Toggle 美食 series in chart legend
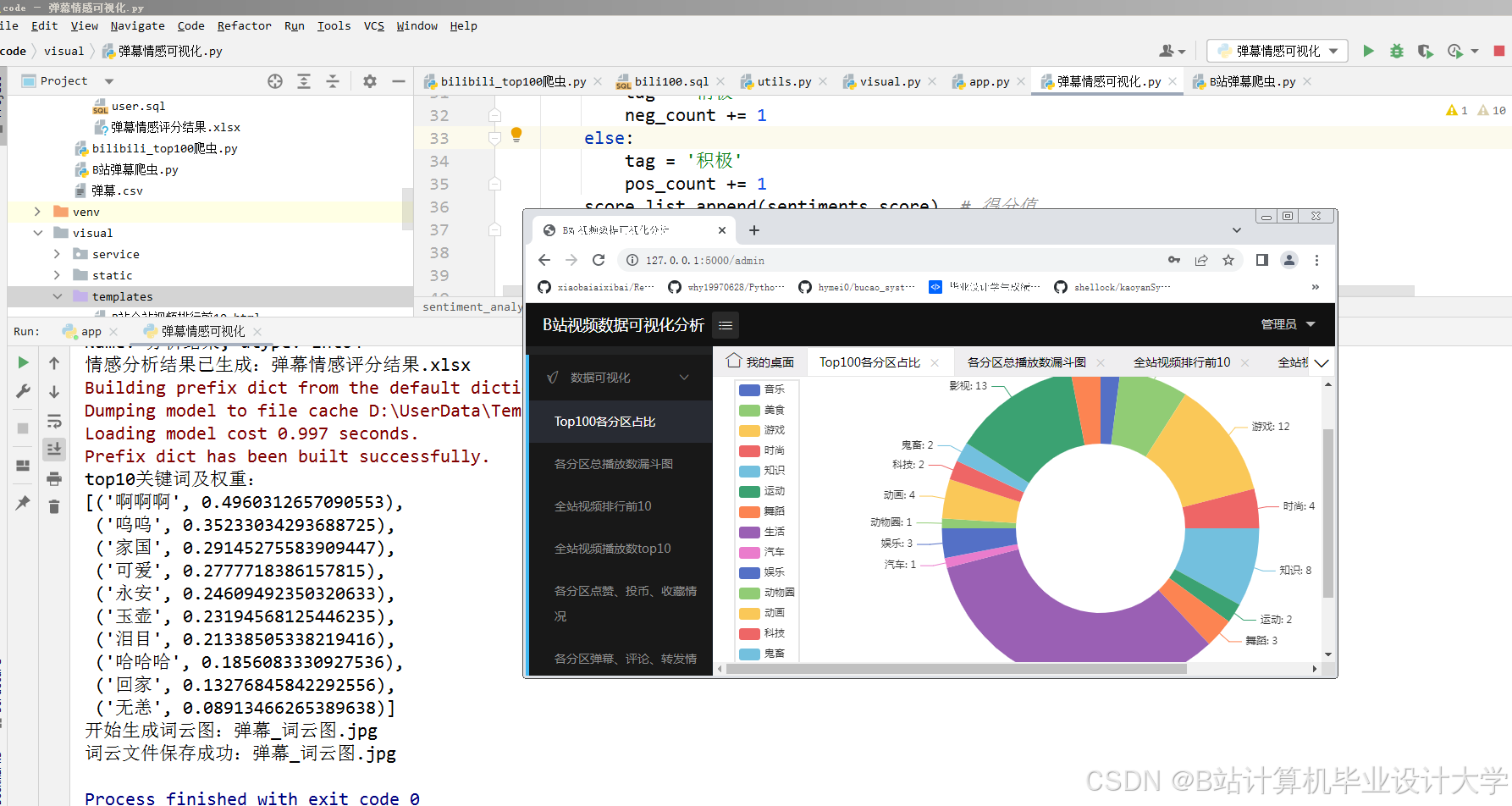The image size is (1512, 806). (762, 410)
